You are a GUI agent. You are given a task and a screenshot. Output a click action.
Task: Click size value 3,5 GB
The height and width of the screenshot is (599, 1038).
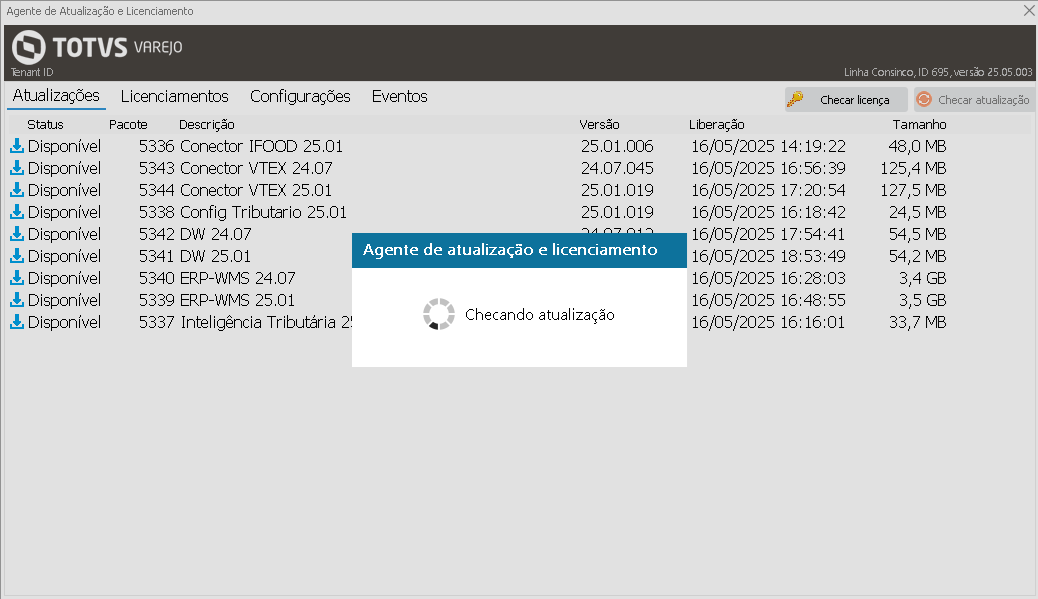click(923, 300)
